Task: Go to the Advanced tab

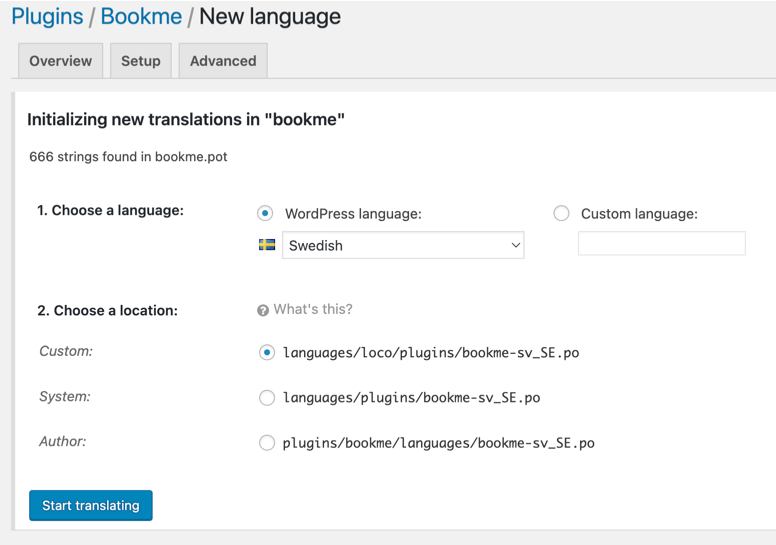Action: 223,61
